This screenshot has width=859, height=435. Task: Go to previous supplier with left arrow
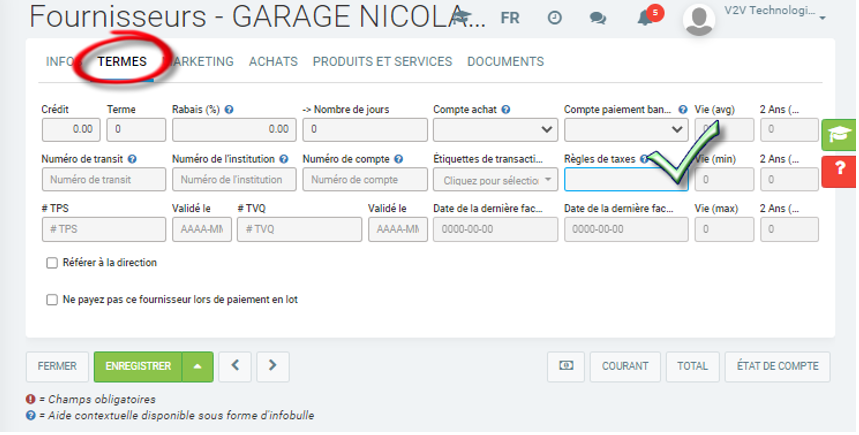[x=235, y=367]
